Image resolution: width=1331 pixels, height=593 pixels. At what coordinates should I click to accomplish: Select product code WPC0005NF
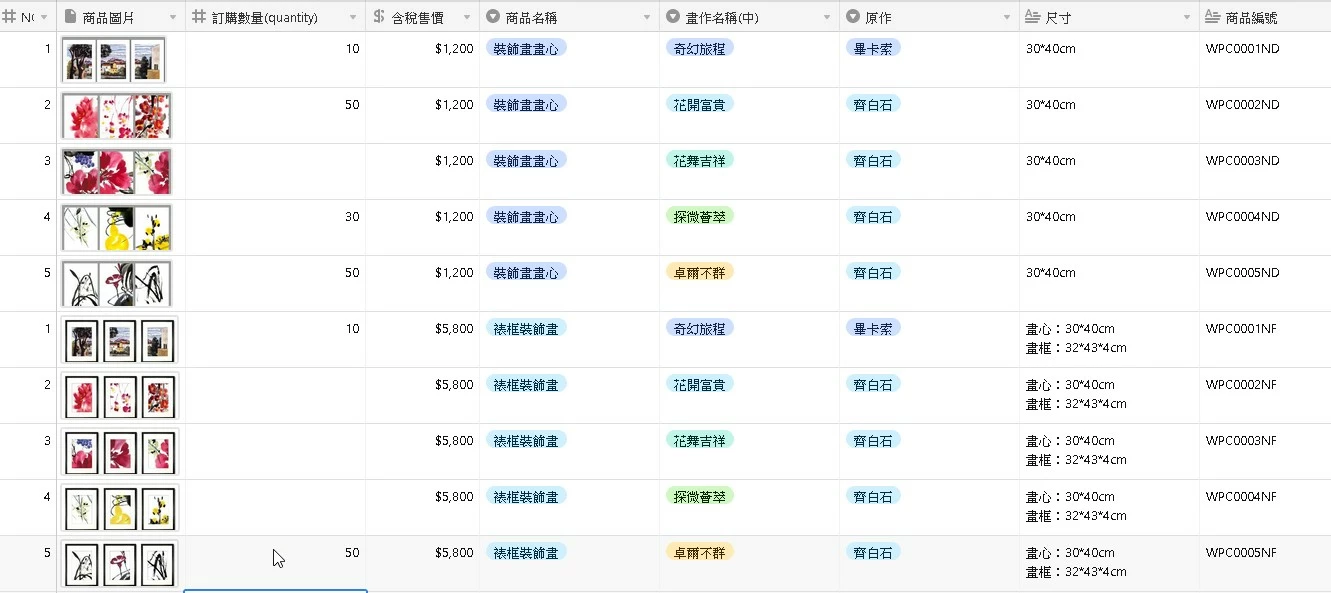coord(1241,552)
